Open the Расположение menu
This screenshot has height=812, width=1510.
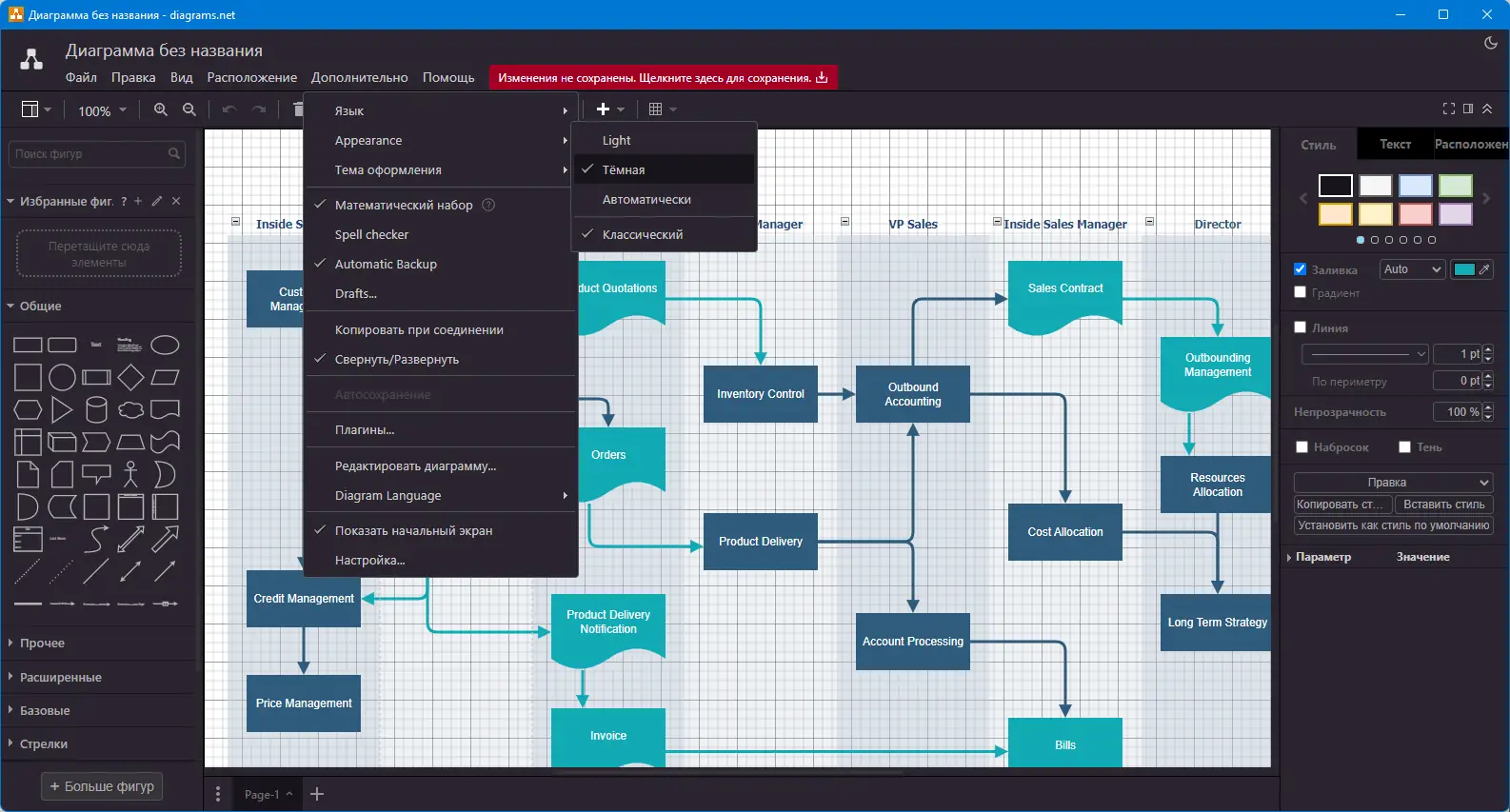(252, 78)
